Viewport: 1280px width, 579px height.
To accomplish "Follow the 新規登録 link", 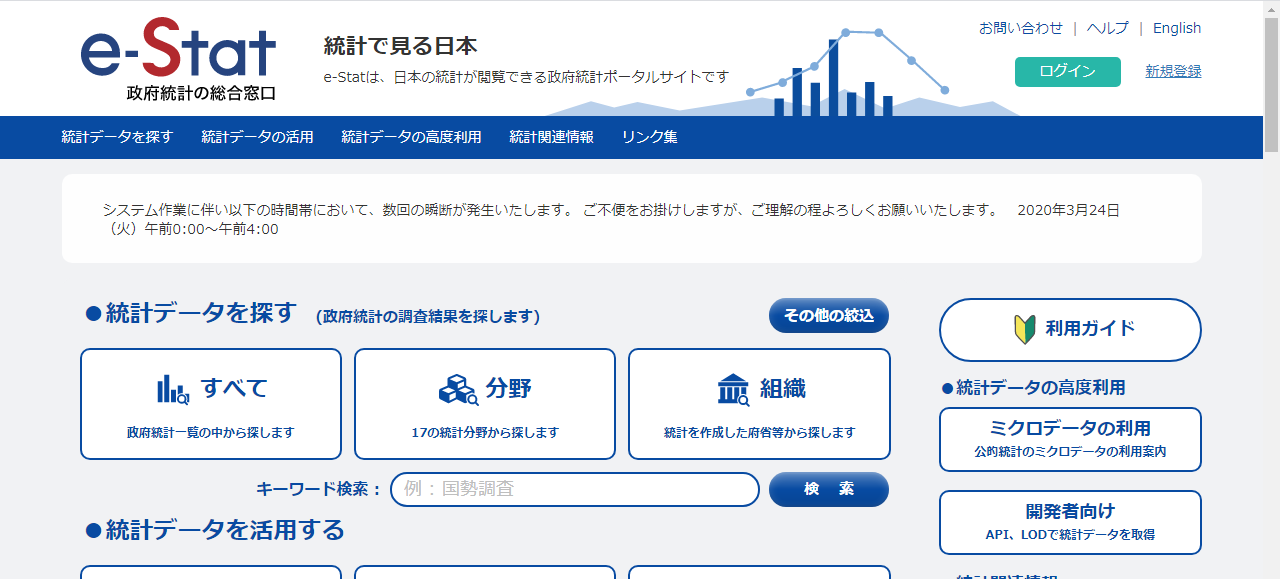I will tap(1173, 71).
